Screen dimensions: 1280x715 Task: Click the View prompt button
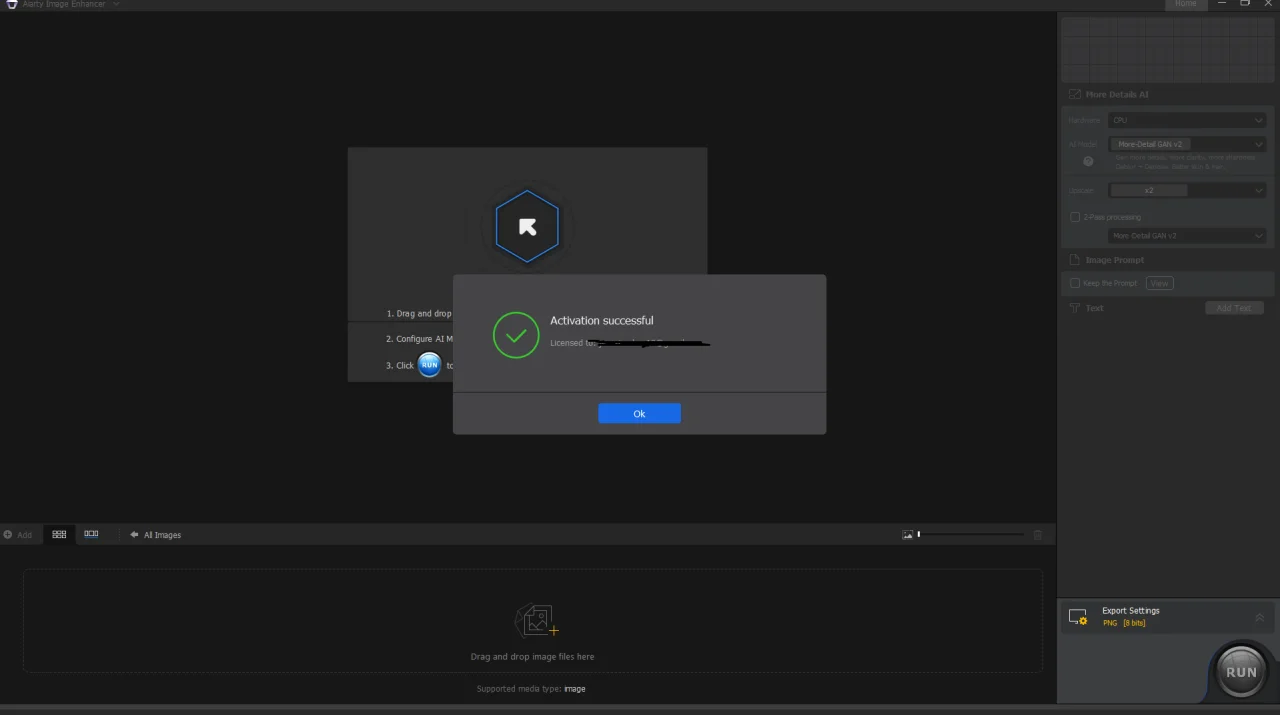(1159, 283)
